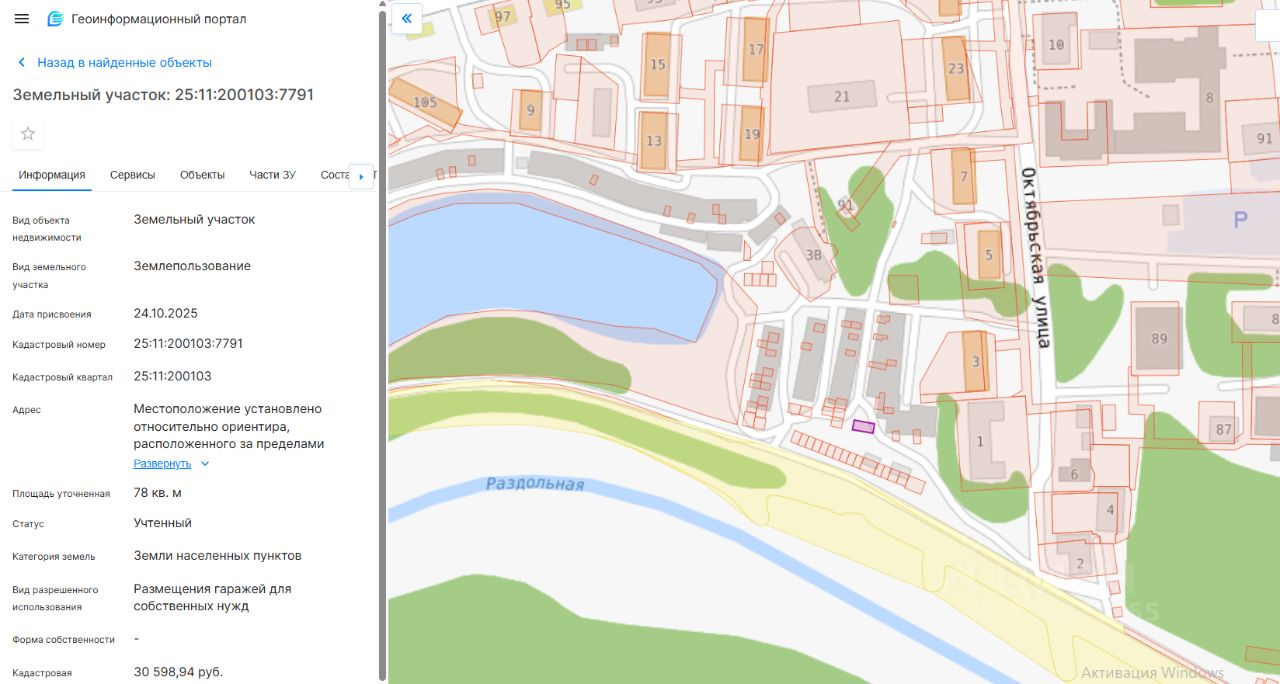Image resolution: width=1280 pixels, height=684 pixels.
Task: Click the status value Учтенный
Action: pyautogui.click(x=163, y=523)
